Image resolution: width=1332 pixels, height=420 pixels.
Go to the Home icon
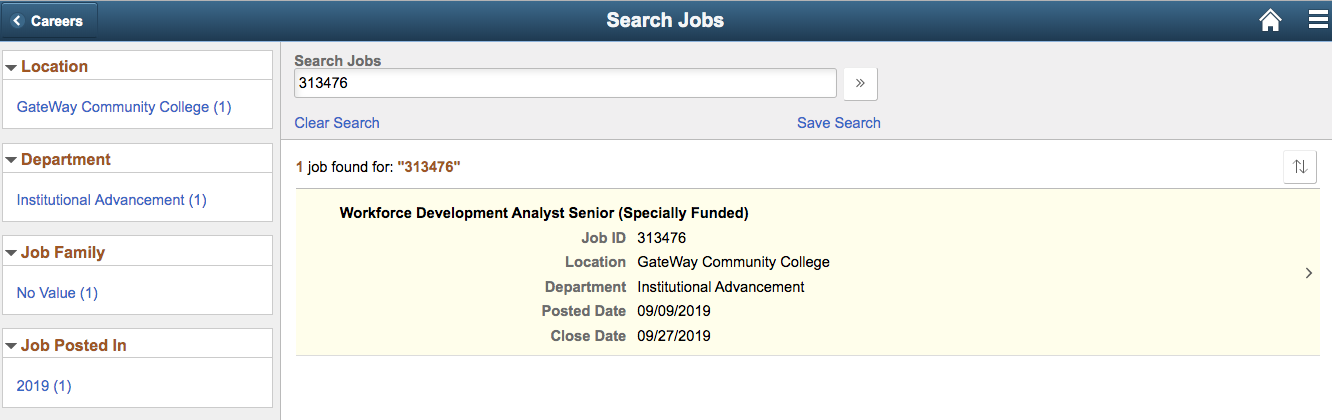1270,20
